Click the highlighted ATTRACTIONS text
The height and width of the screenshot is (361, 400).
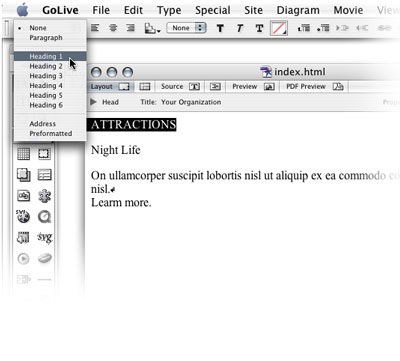[132, 125]
